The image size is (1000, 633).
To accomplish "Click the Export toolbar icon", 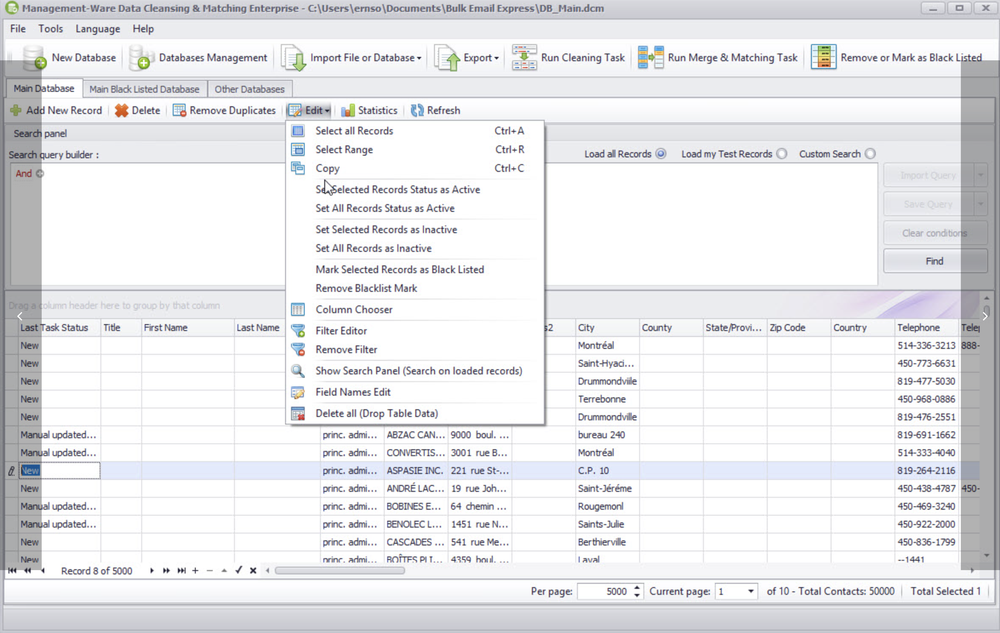I will point(447,57).
